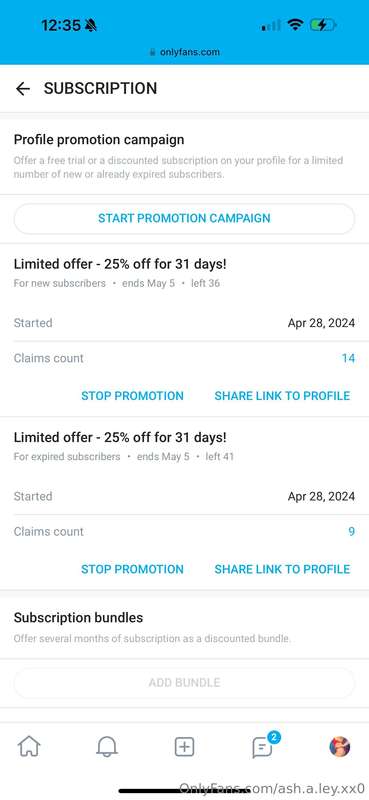
Task: Share link to profile for new subscribers offer
Action: tap(282, 396)
